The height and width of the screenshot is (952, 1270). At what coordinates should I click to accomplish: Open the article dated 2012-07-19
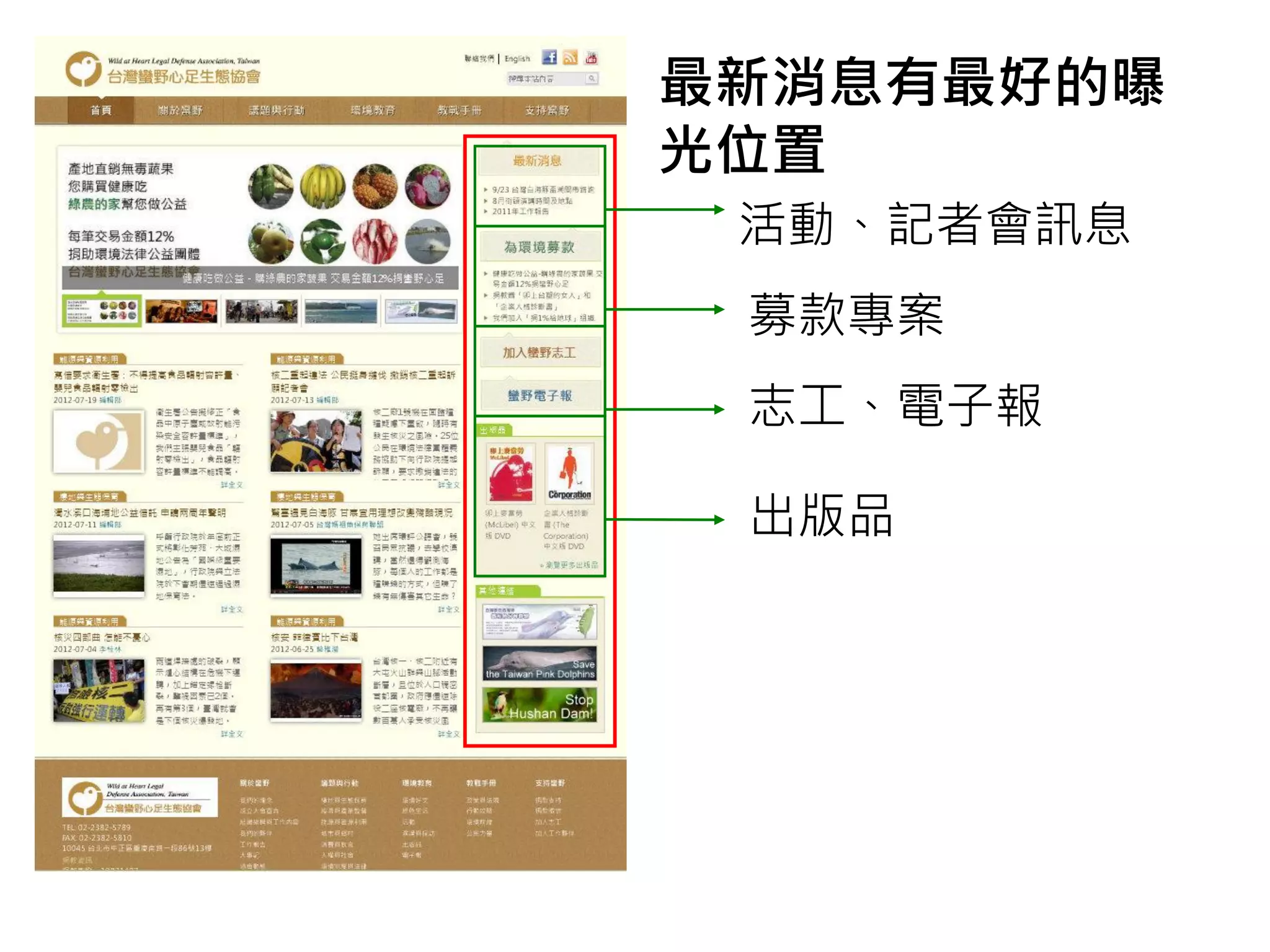(147, 381)
